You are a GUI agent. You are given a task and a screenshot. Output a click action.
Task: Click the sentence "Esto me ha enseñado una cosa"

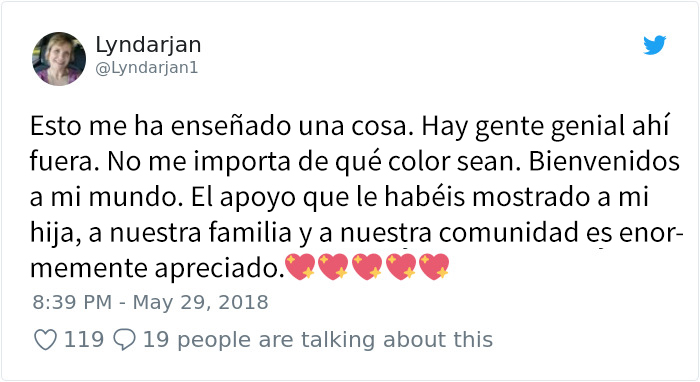pos(219,126)
